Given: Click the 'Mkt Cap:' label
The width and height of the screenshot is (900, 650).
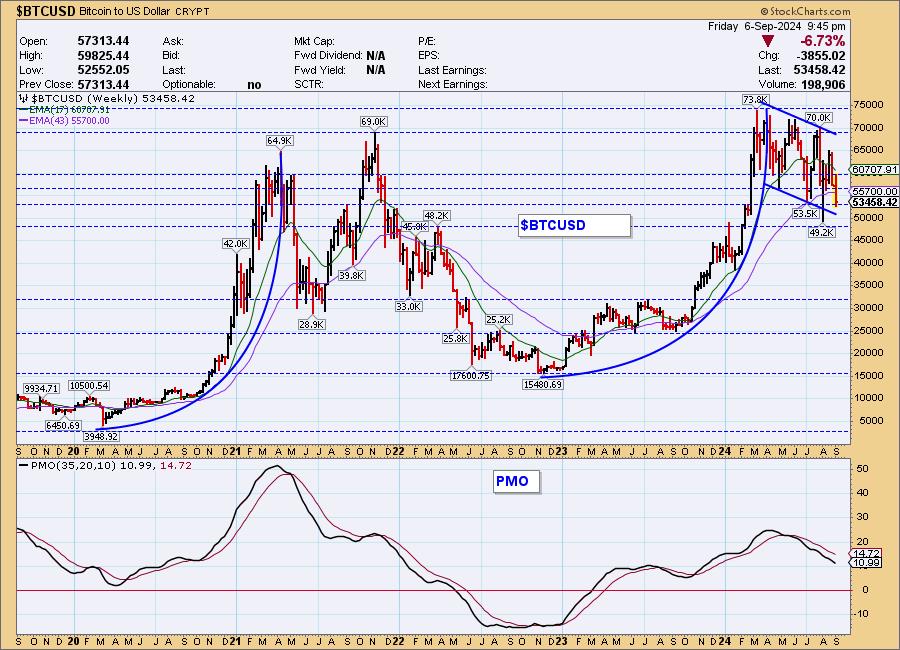Looking at the screenshot, I should coord(314,41).
